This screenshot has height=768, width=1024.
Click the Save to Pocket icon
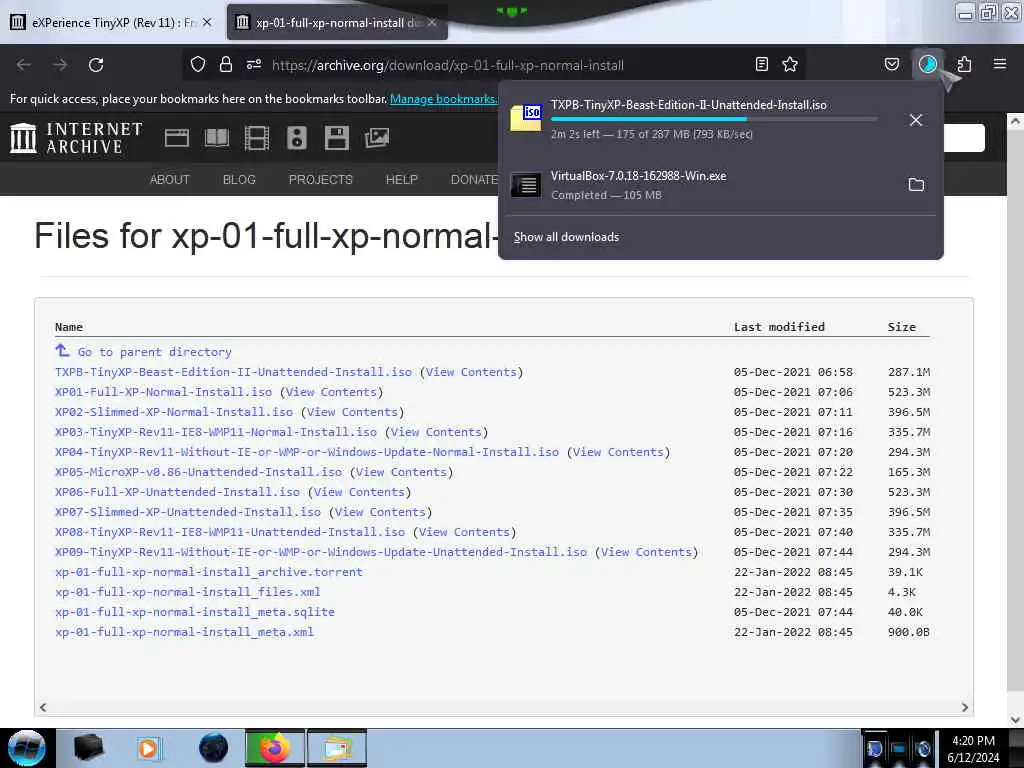[891, 64]
